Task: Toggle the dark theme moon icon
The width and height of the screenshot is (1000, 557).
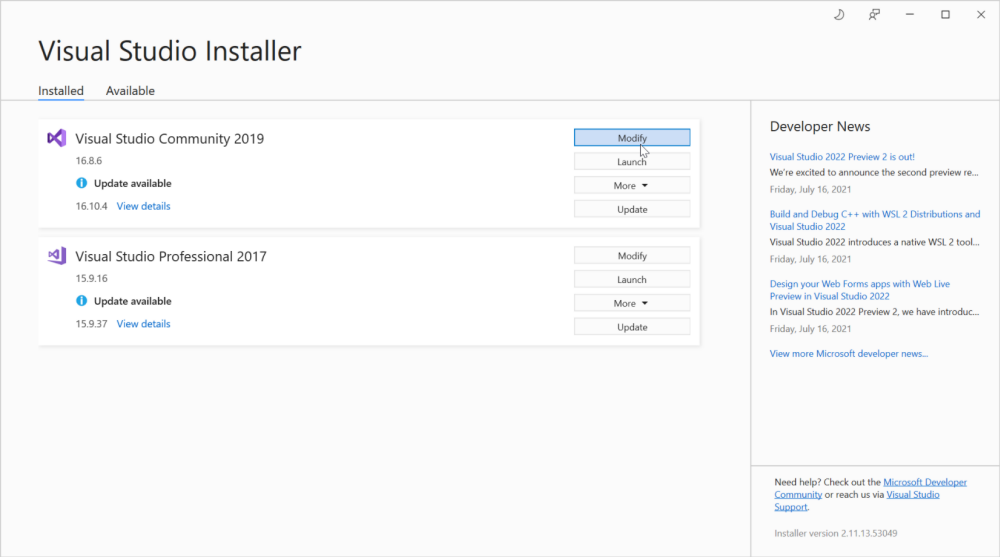Action: click(839, 15)
